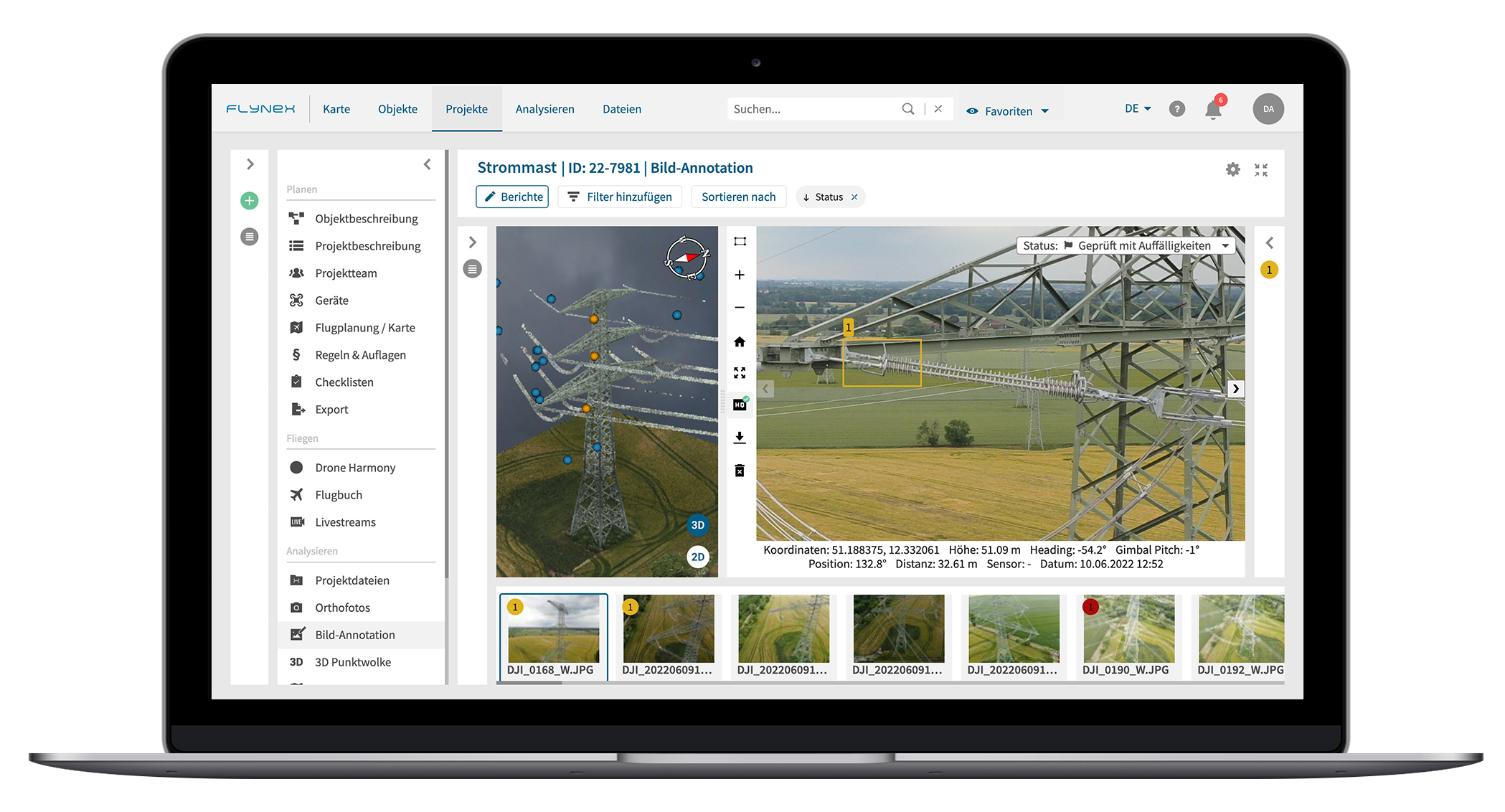Switch to the Analysieren tab

[x=544, y=109]
